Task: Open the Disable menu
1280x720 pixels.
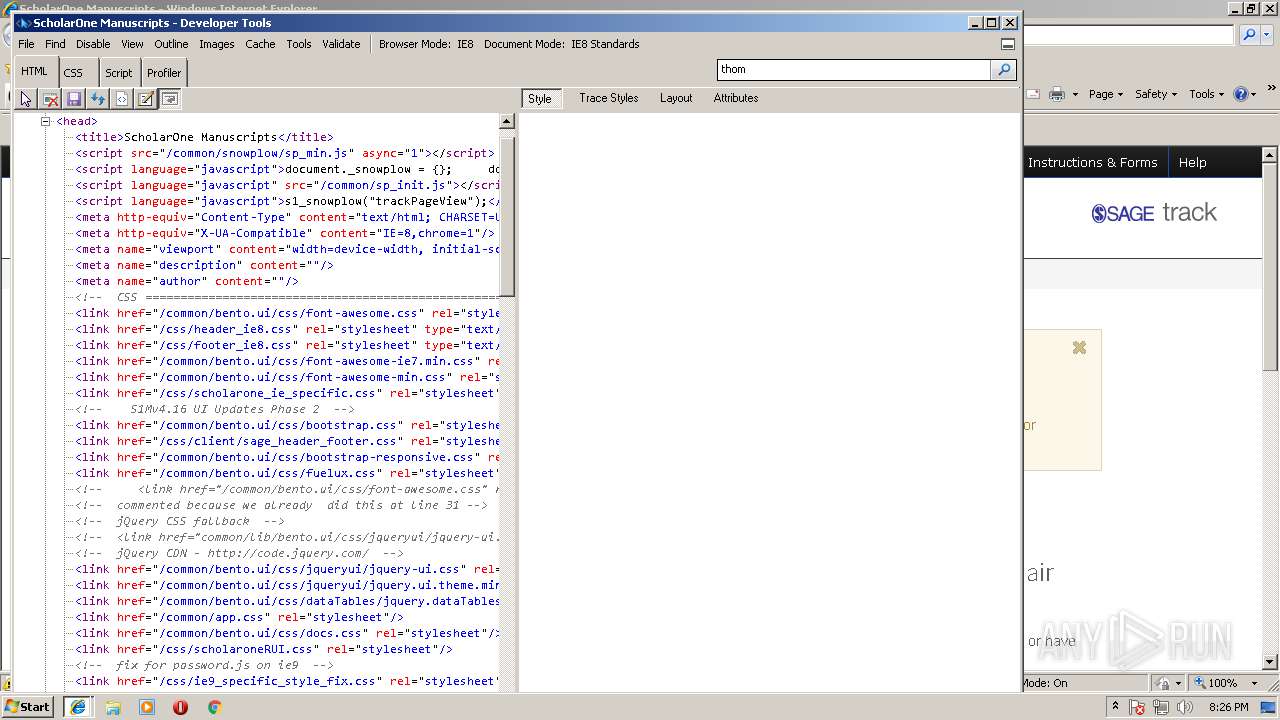Action: (x=93, y=44)
